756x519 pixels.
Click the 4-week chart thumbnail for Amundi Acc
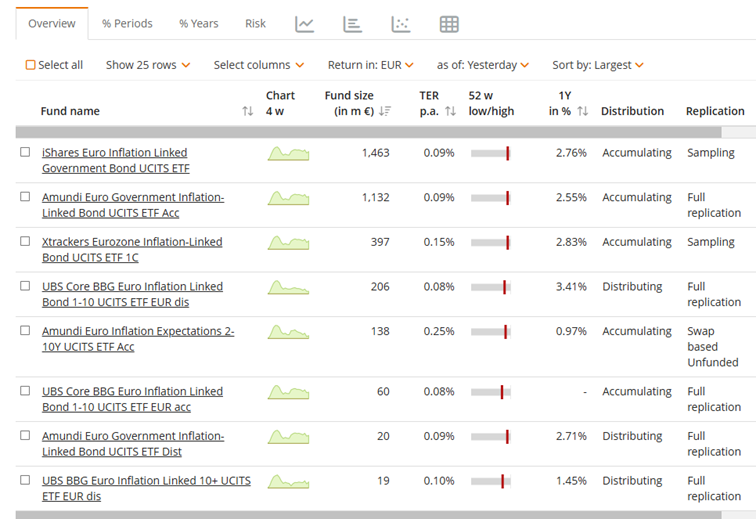288,198
